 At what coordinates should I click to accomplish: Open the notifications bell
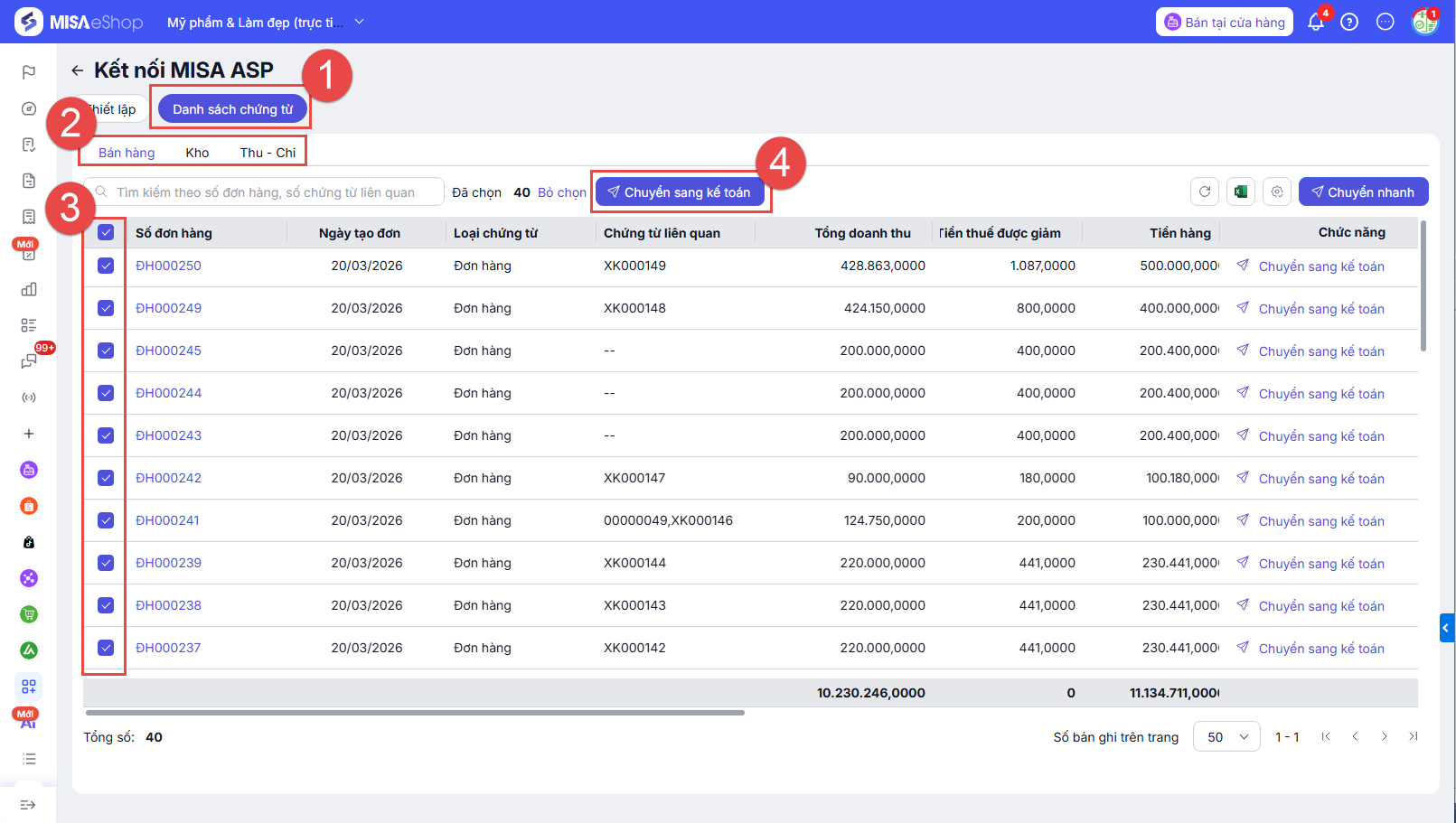coord(1316,22)
